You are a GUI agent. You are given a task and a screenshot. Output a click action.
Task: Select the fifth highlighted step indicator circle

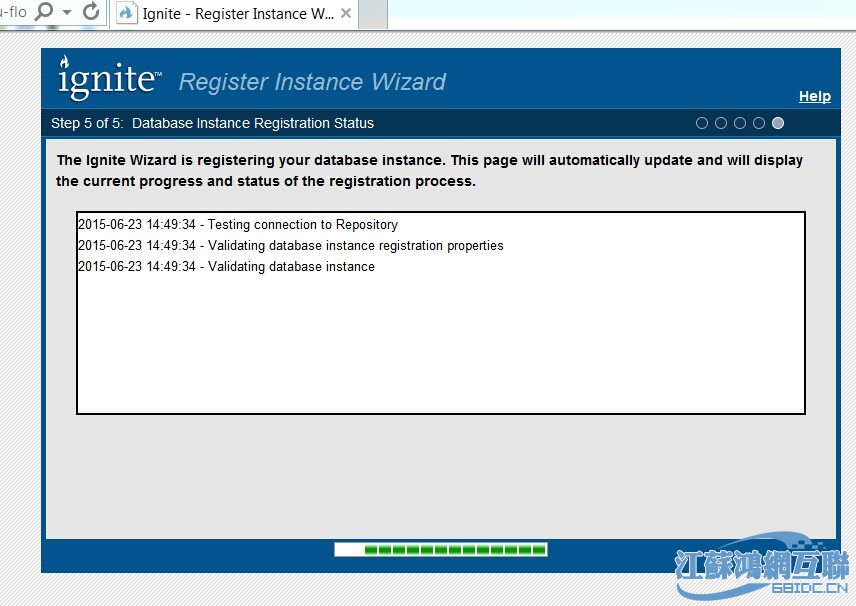pos(778,123)
